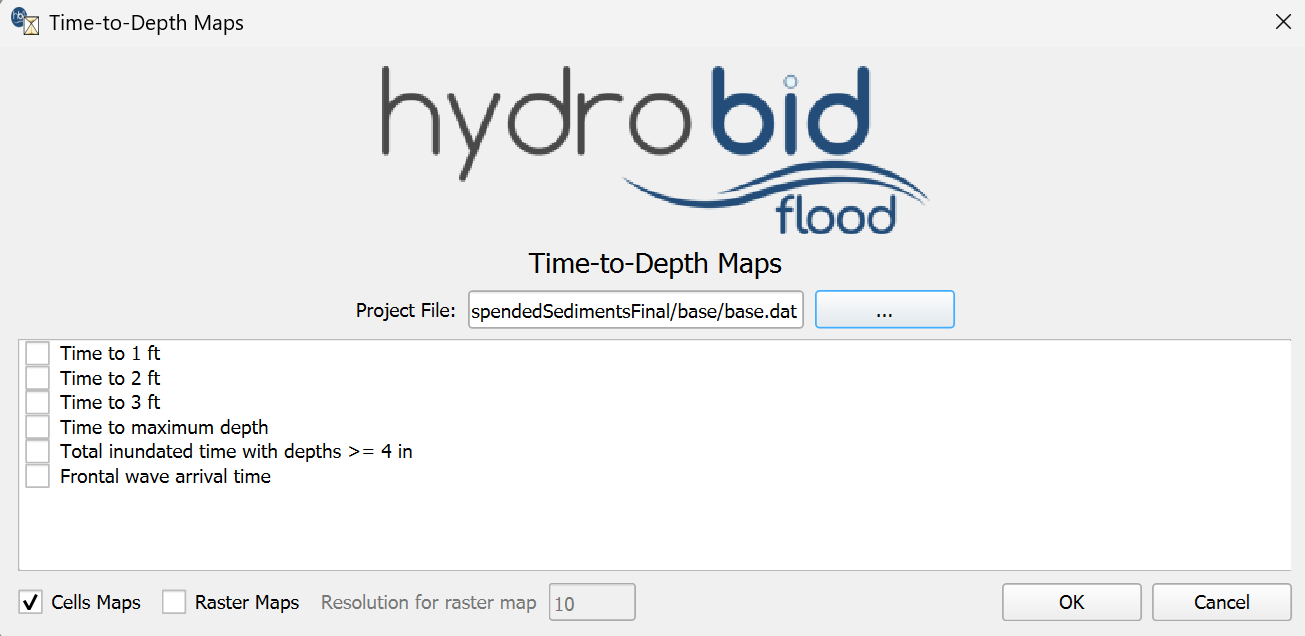Uncheck the Cells Maps option
This screenshot has width=1305, height=636.
[x=32, y=602]
